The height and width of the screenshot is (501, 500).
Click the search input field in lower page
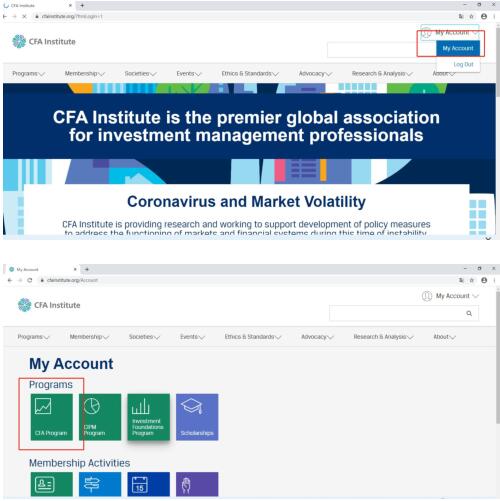397,313
